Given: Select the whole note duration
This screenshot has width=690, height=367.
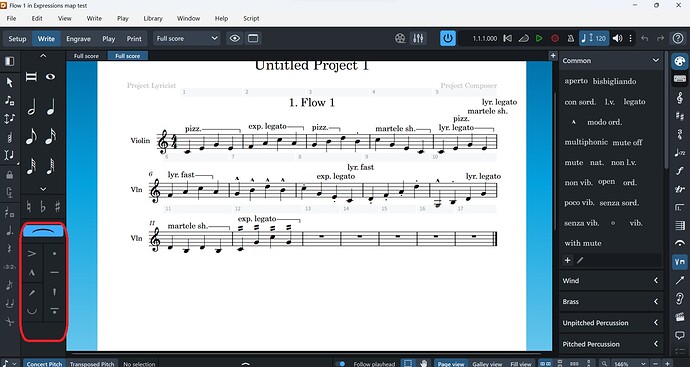Looking at the screenshot, I should [51, 77].
